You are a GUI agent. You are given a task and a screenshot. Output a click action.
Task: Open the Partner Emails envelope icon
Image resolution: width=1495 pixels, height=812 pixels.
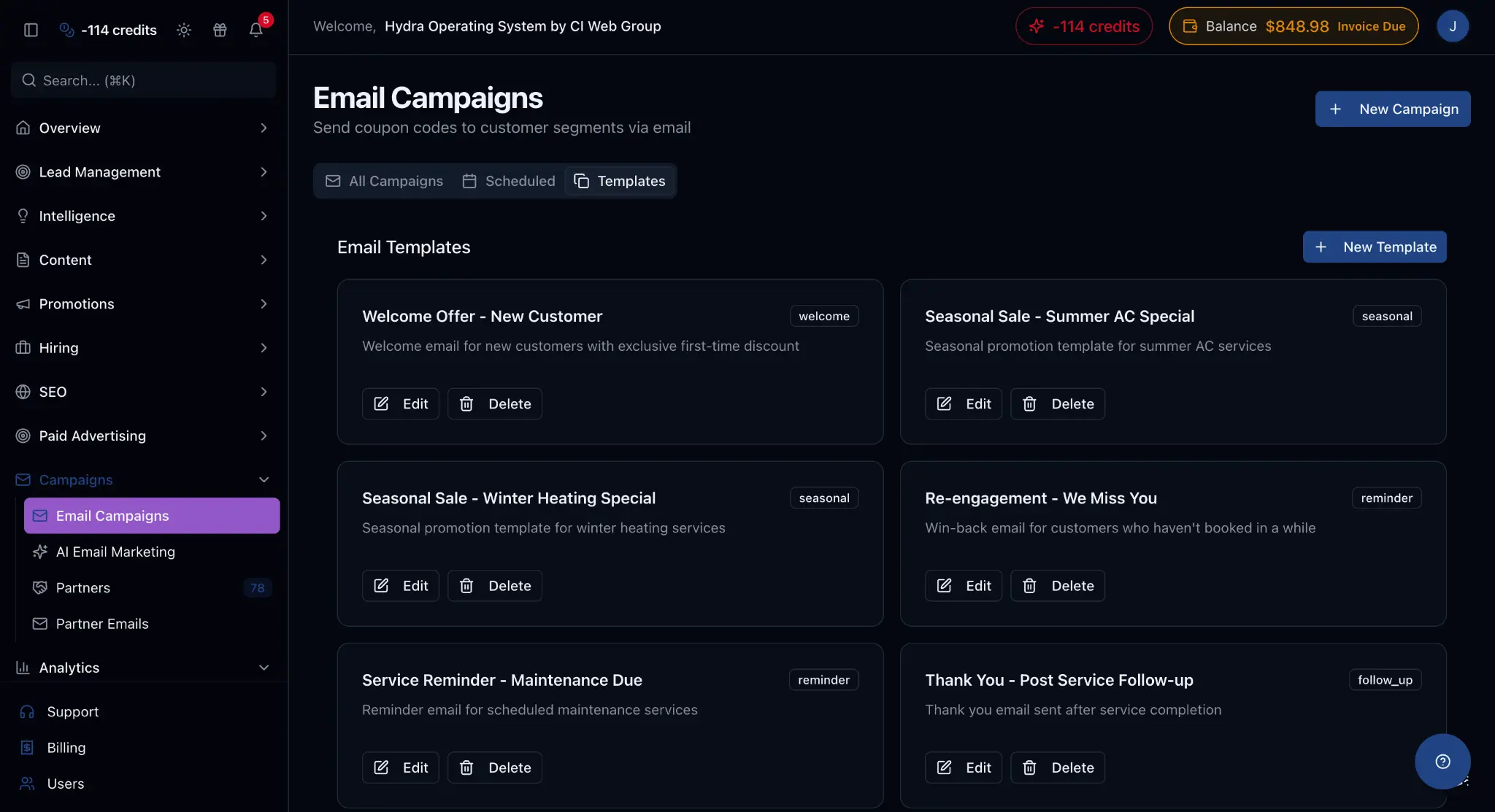click(40, 624)
